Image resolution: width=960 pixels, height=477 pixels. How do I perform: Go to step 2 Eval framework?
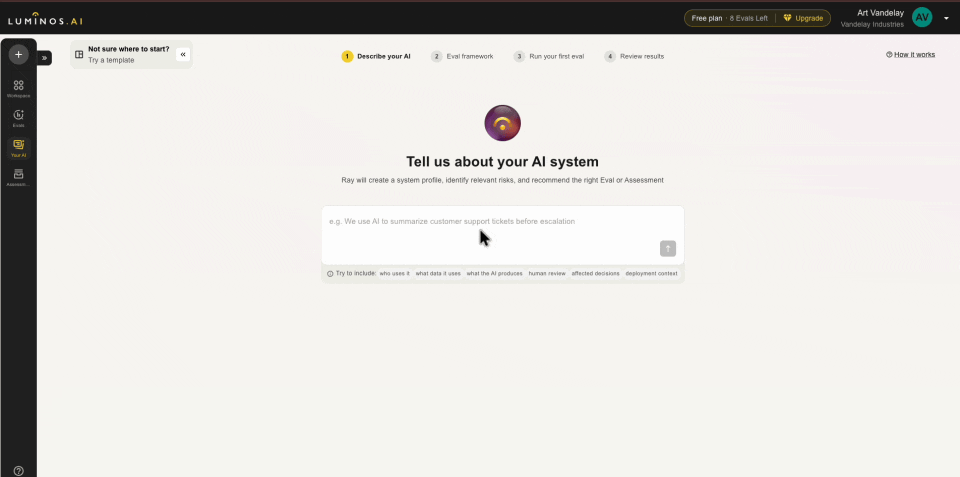462,56
